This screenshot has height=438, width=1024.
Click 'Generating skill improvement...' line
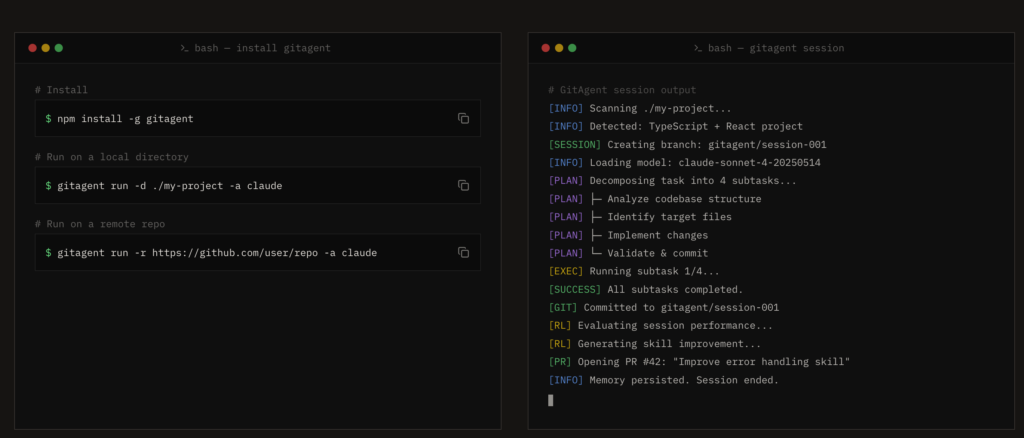tap(669, 343)
